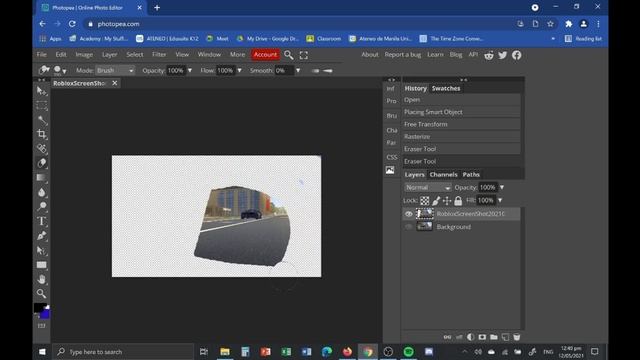Screen dimensions: 640x360
Task: Open layer Opacity dropdown arrow
Action: 502,187
